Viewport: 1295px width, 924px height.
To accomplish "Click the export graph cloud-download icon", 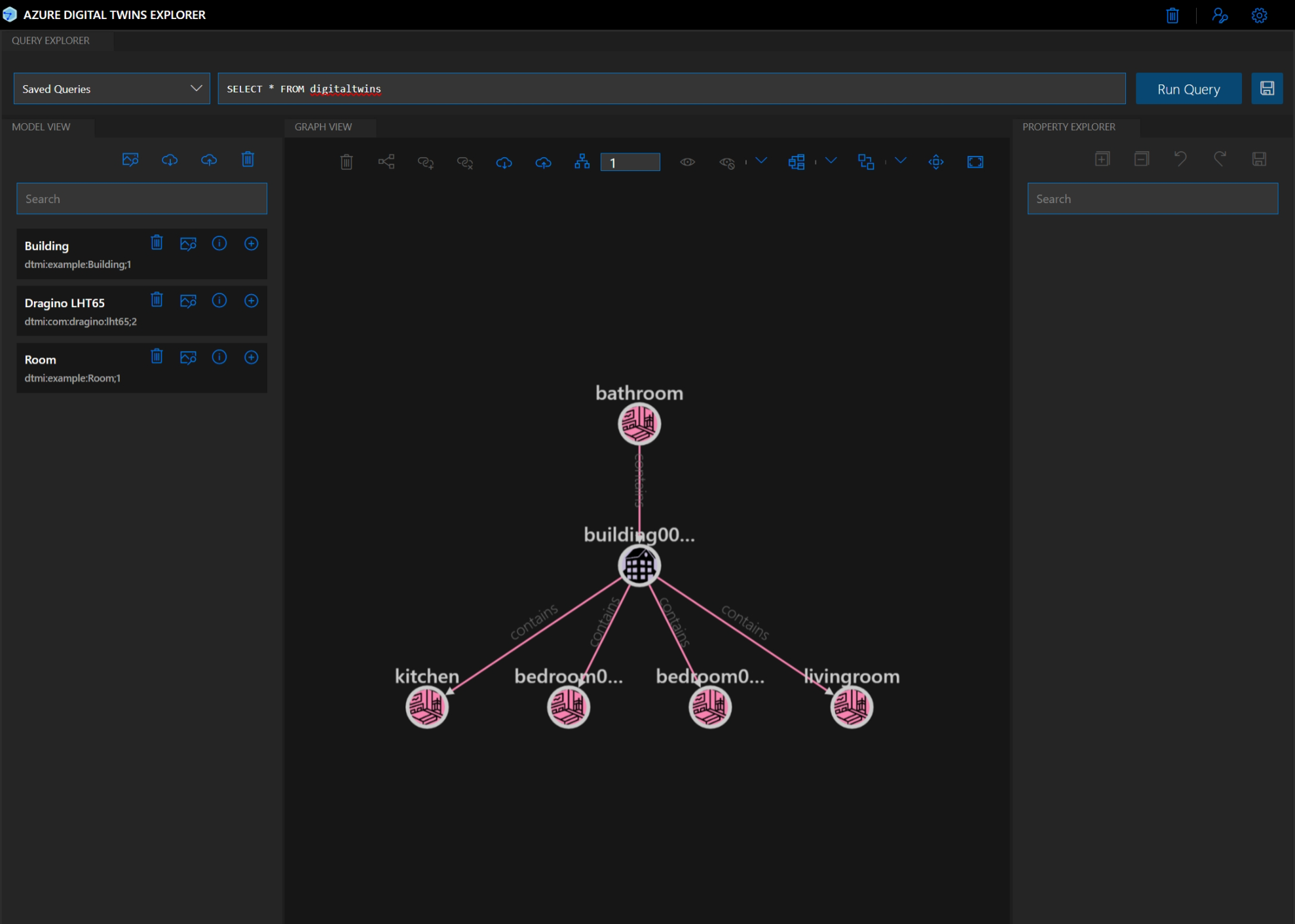I will click(x=504, y=162).
